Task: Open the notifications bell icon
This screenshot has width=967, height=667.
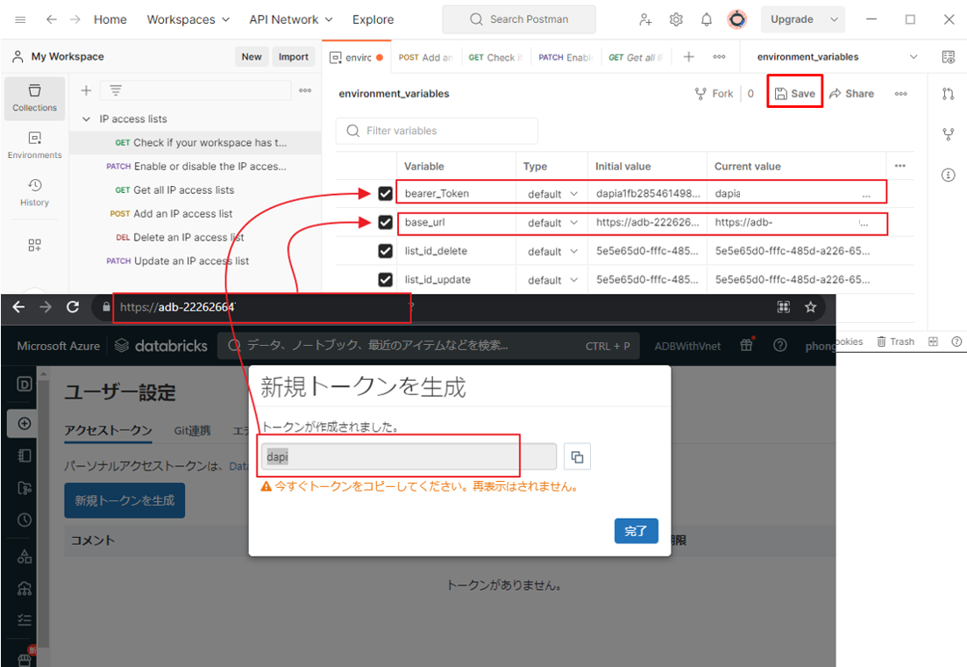Action: pos(706,20)
